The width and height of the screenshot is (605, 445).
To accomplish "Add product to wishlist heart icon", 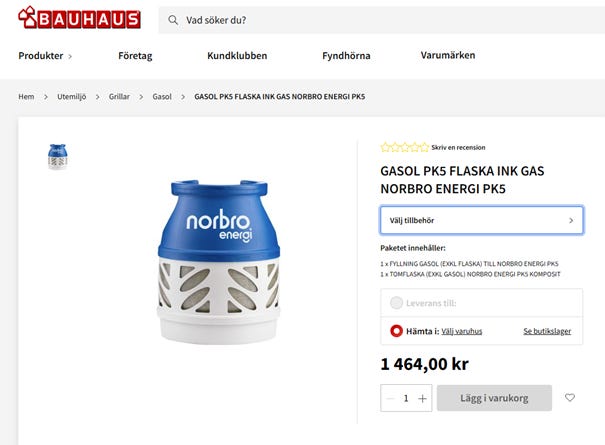I will coord(570,398).
